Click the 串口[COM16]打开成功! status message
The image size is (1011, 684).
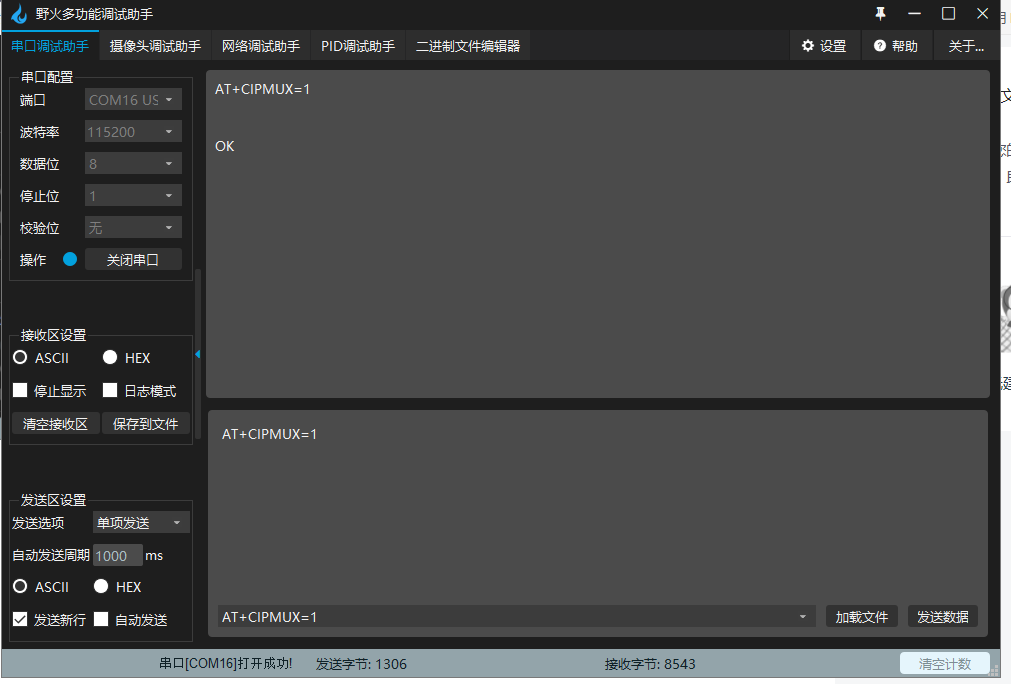pyautogui.click(x=226, y=663)
